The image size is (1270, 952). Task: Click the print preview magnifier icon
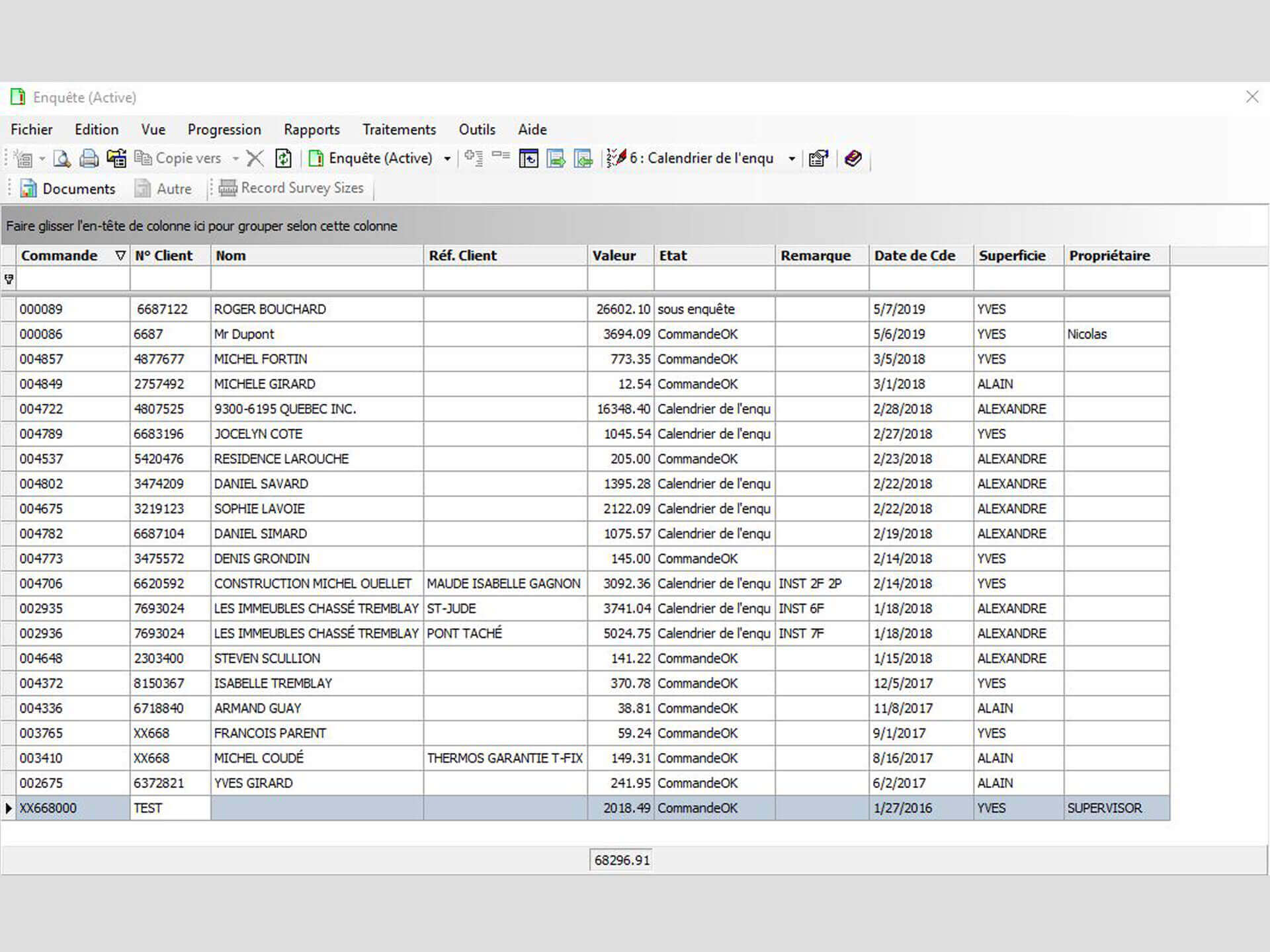point(62,159)
